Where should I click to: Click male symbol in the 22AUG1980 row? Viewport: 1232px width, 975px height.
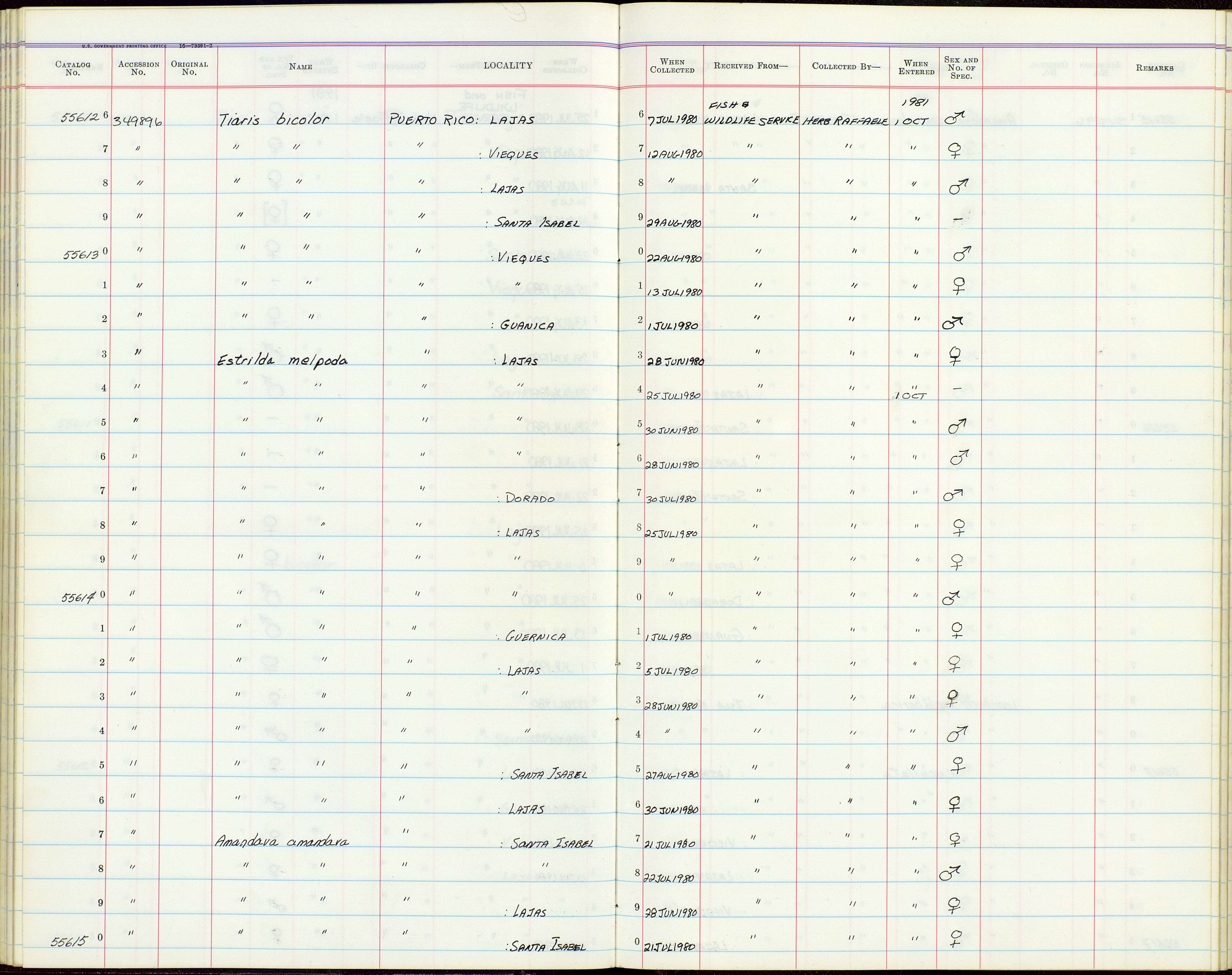962,253
